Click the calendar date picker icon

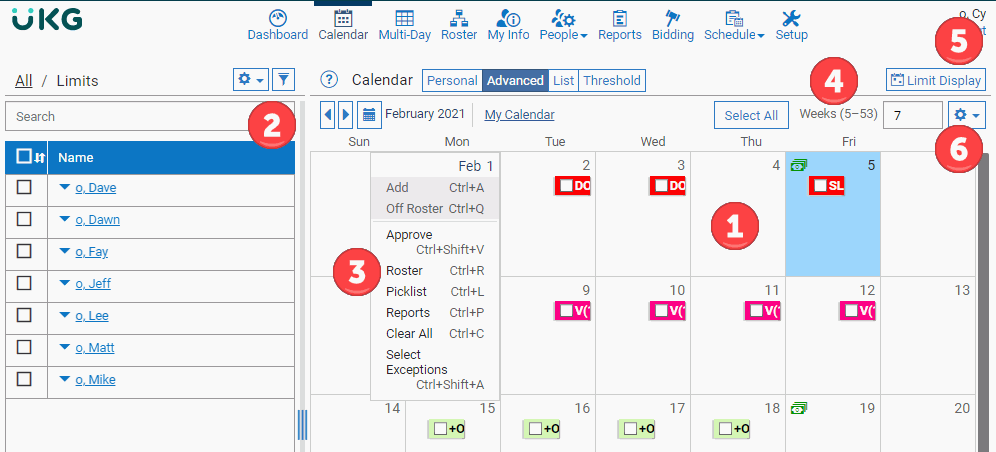click(x=369, y=115)
